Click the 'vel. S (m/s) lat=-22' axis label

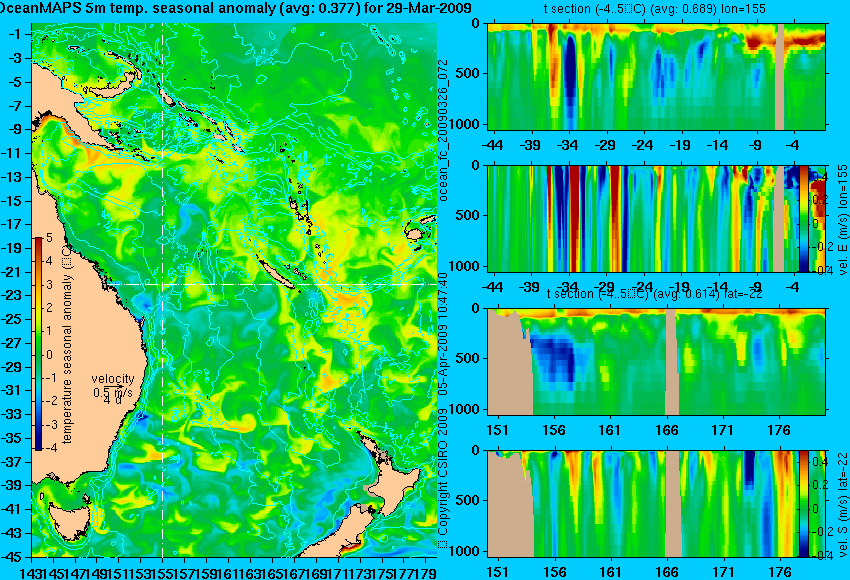(842, 504)
